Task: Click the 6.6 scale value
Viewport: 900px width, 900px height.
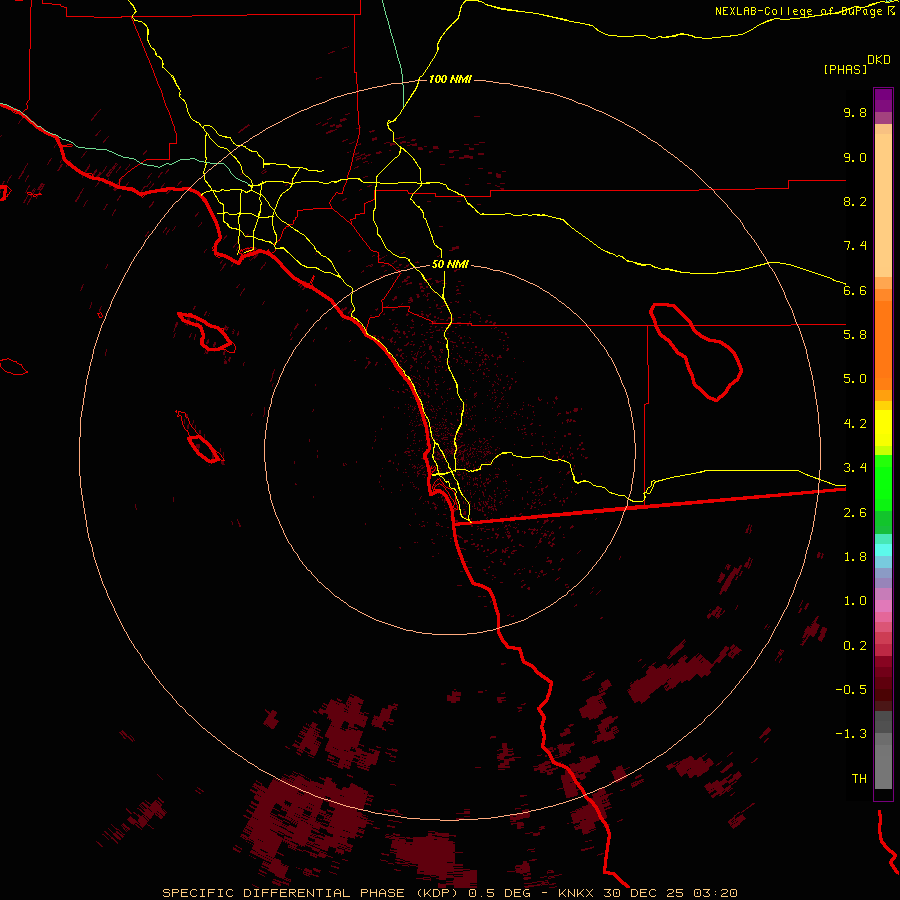Action: coord(855,290)
